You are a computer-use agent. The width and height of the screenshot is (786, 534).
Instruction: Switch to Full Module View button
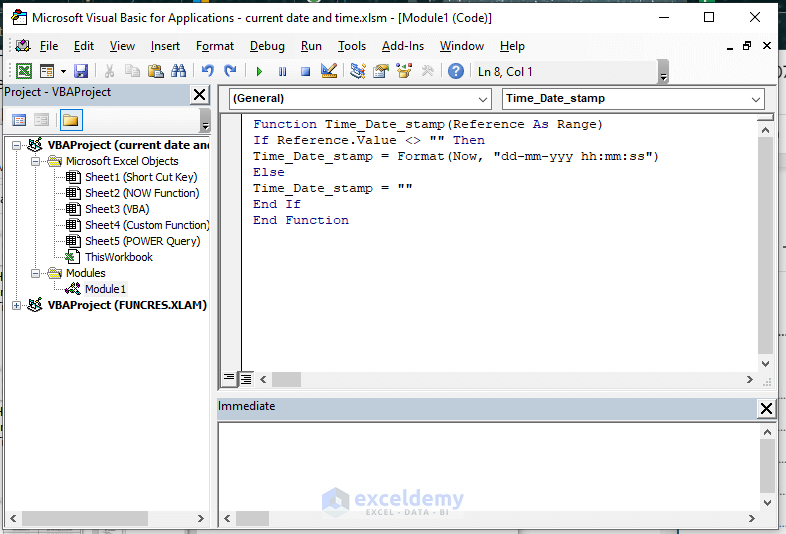click(x=246, y=379)
